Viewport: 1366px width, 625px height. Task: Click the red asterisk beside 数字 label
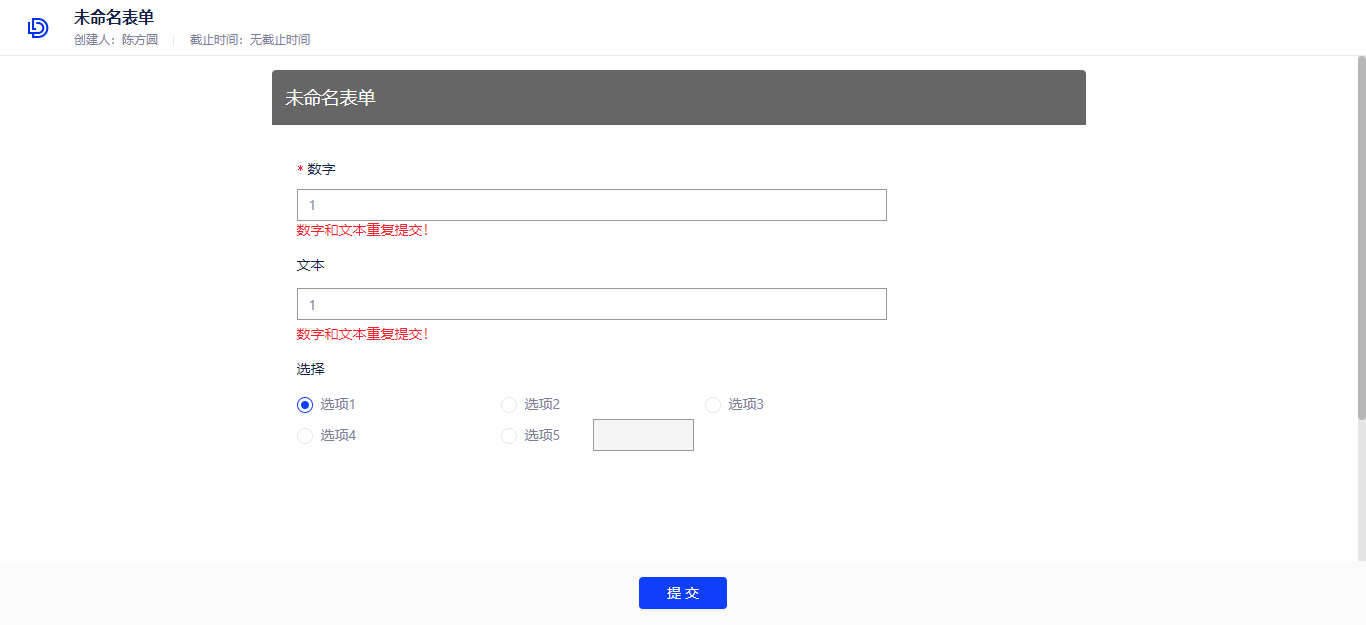click(x=299, y=169)
